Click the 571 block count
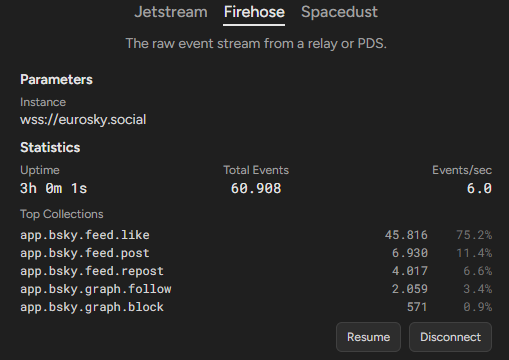Screen dimensions: 509x360 coord(417,307)
